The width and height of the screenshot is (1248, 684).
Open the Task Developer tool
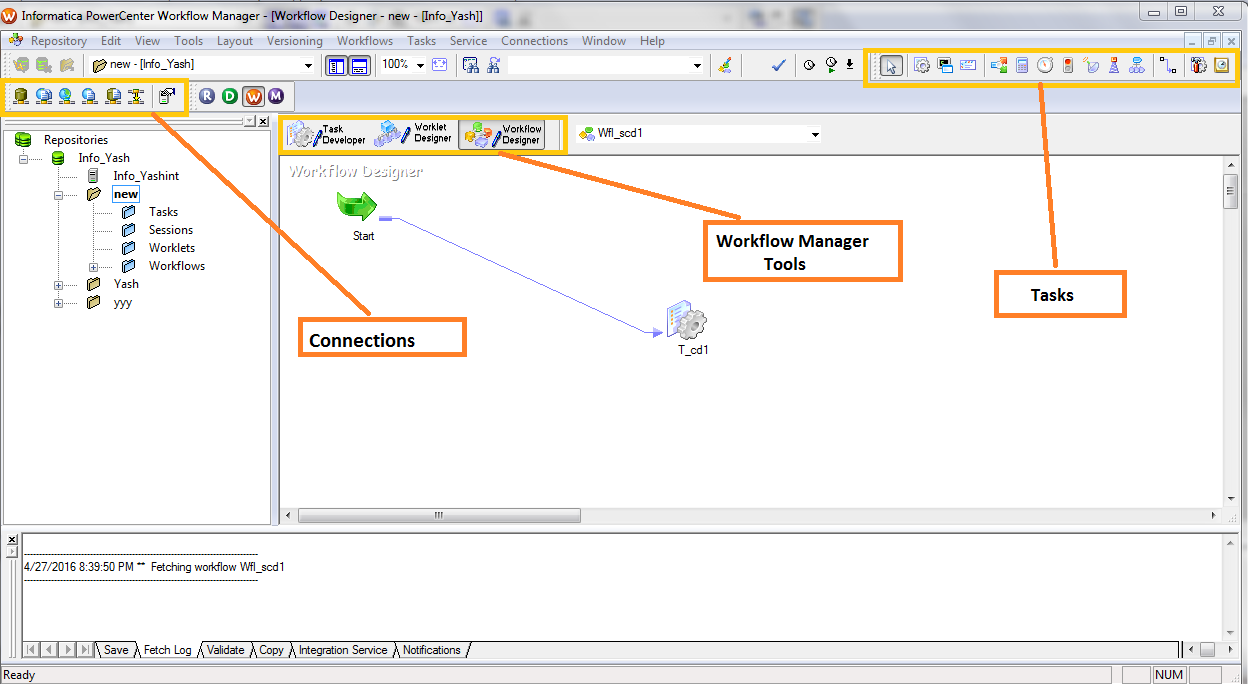pos(327,134)
